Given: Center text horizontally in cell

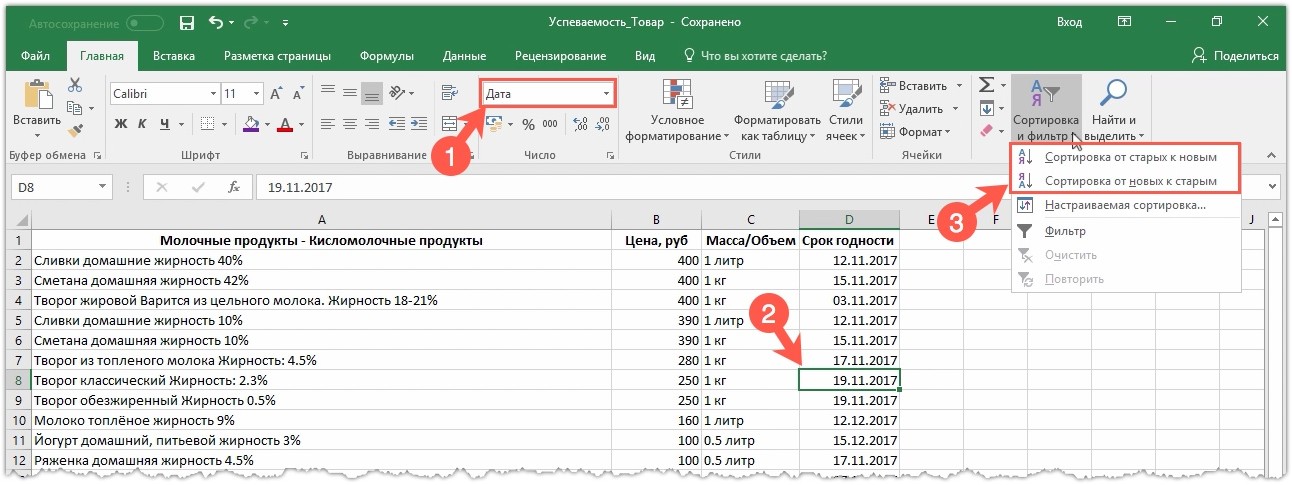Looking at the screenshot, I should [x=349, y=124].
